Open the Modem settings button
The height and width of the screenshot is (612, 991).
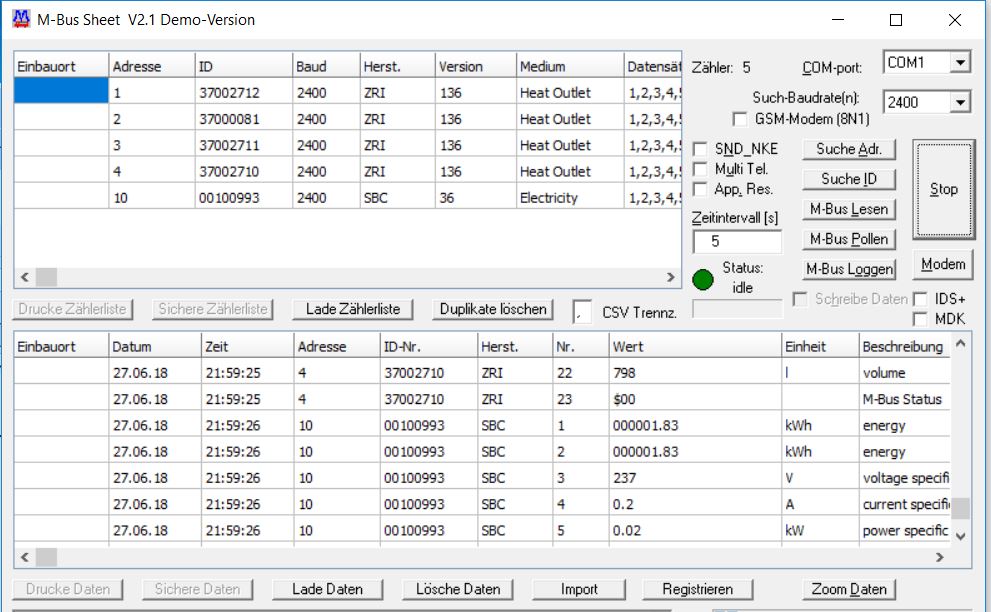pyautogui.click(x=943, y=264)
